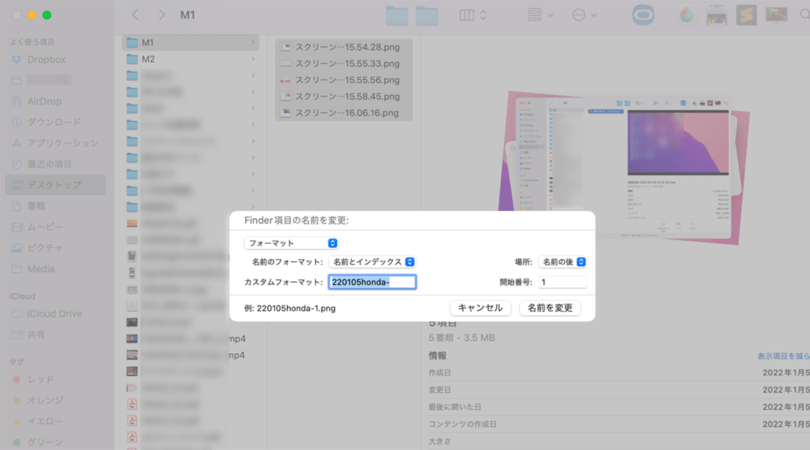810x450 pixels.
Task: Click the レッド tag color dot
Action: [x=17, y=381]
